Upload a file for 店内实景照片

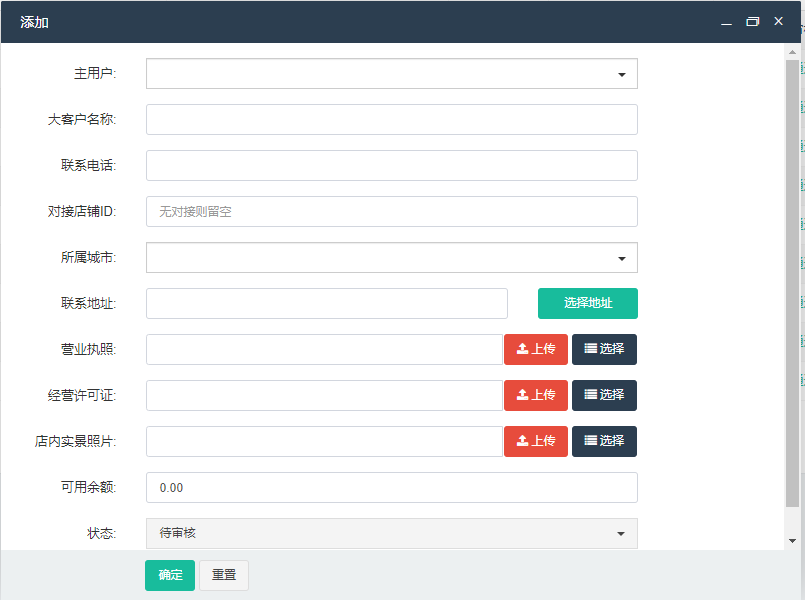536,441
